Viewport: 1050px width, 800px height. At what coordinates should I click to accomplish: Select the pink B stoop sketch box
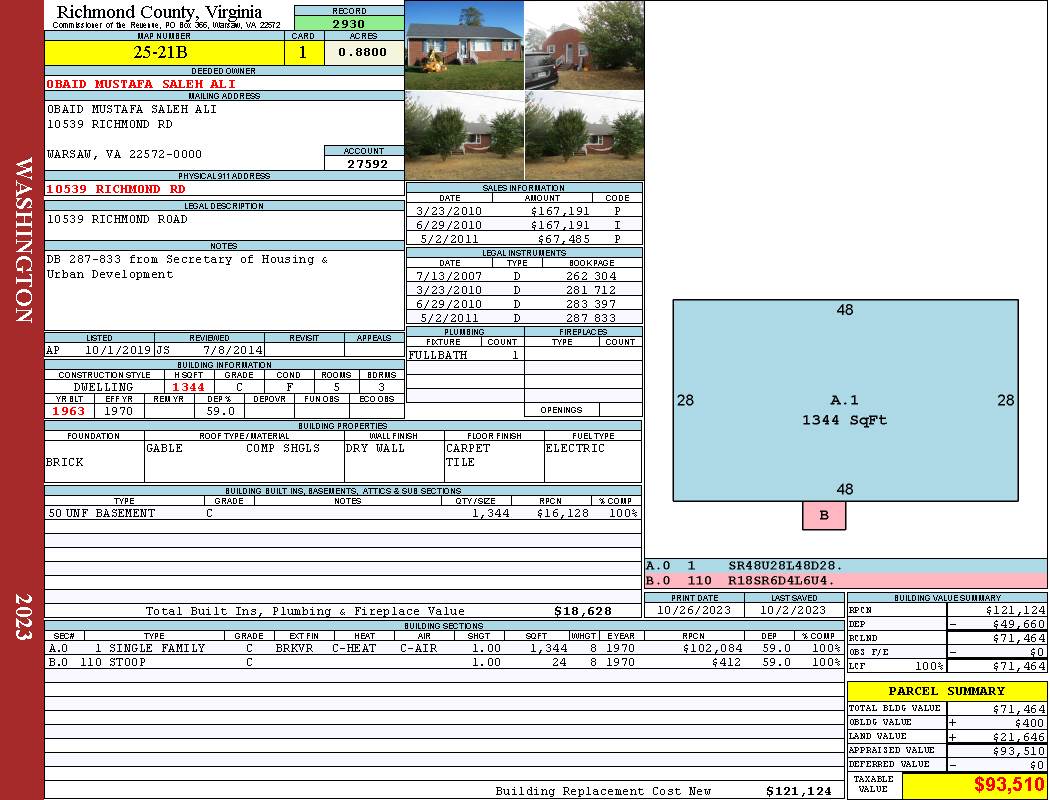(824, 515)
